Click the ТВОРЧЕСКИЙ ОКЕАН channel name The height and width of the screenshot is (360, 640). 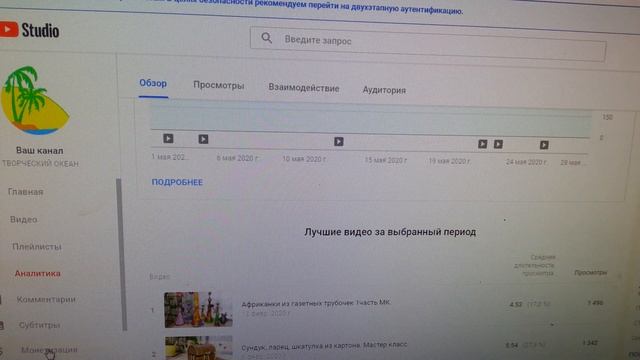[40, 164]
